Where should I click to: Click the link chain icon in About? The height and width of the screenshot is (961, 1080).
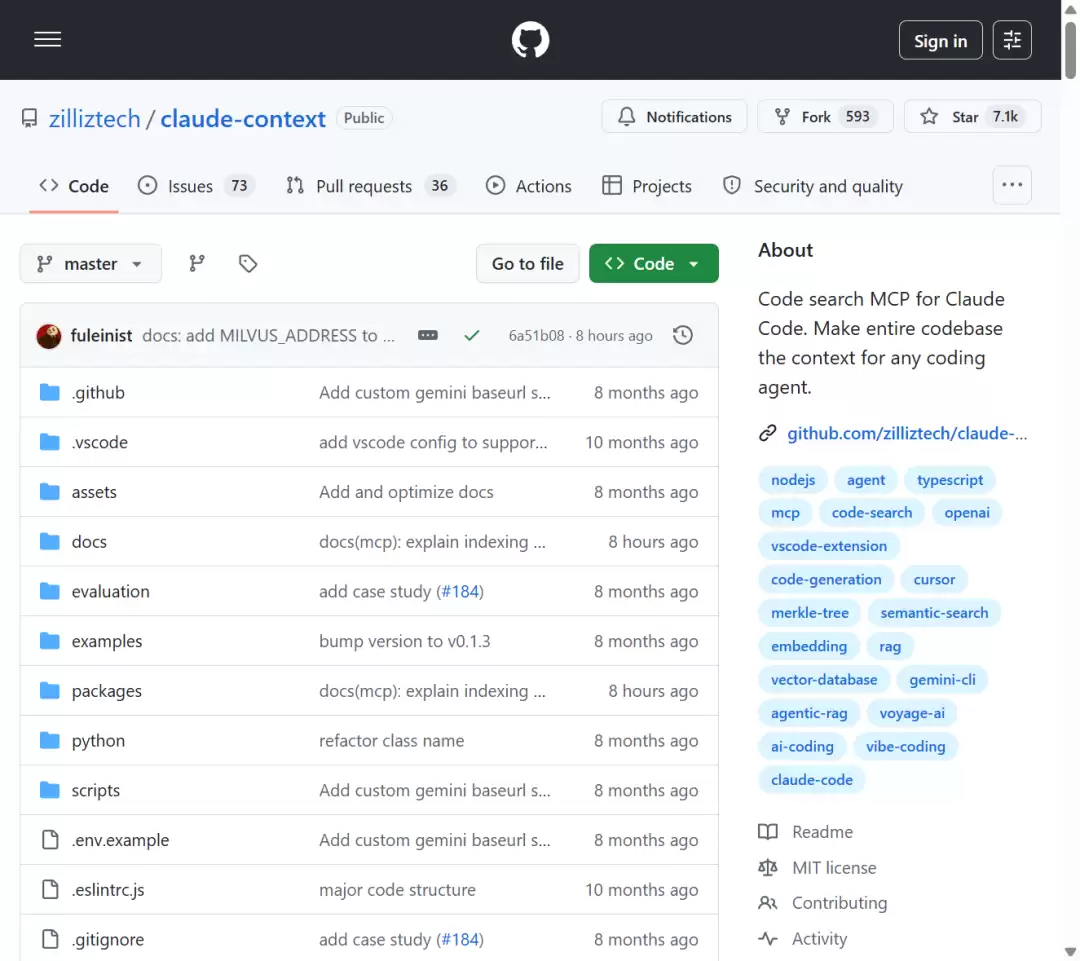pos(768,433)
